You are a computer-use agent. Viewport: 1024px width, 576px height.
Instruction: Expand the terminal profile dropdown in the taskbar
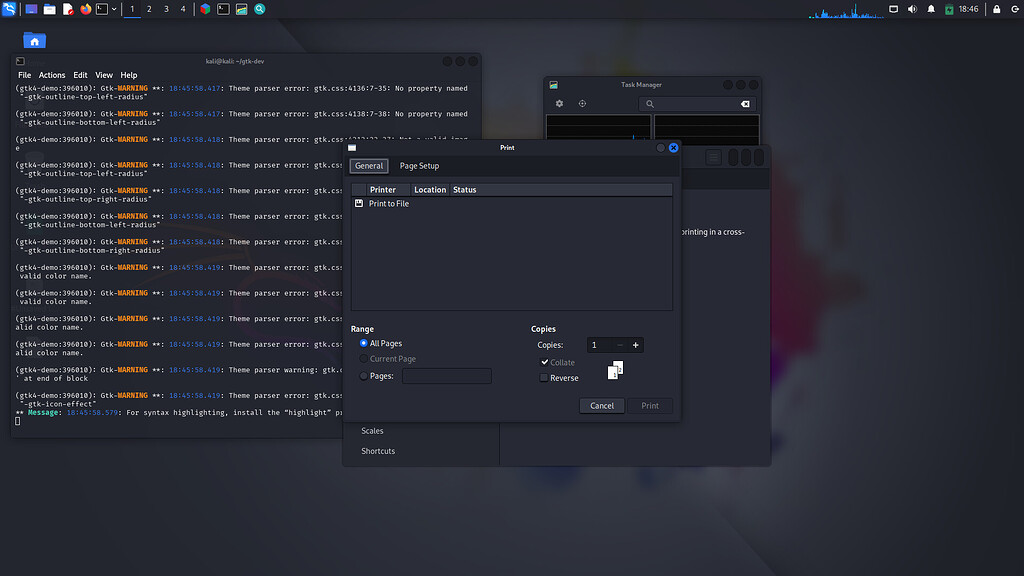tap(114, 9)
